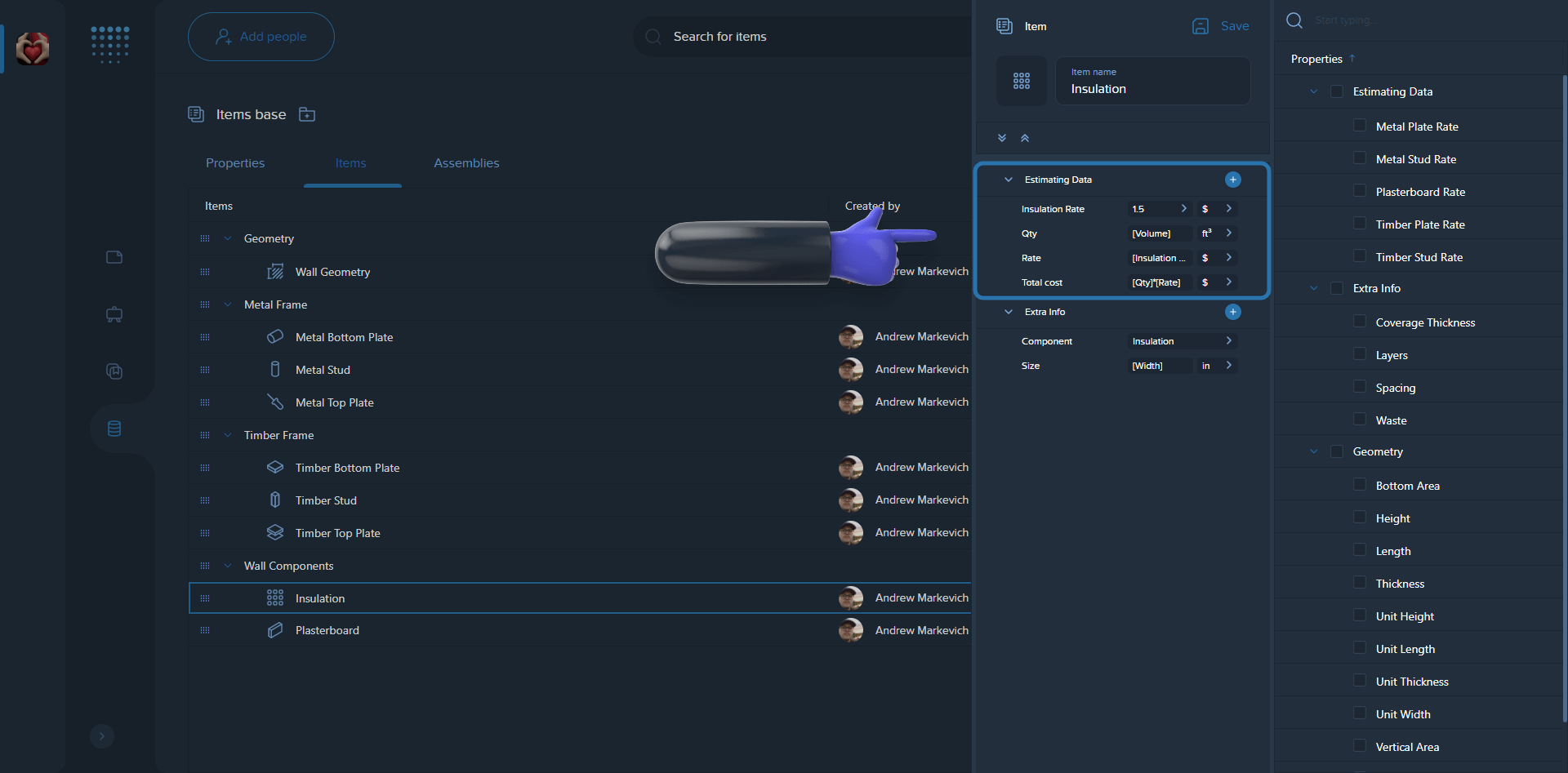Click the properties panel scrollbar
Image resolution: width=1568 pixels, height=773 pixels.
click(x=1565, y=400)
